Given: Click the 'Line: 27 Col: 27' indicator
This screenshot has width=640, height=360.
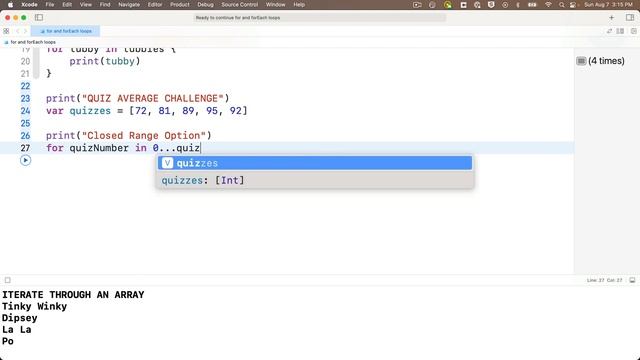Looking at the screenshot, I should click(x=604, y=280).
